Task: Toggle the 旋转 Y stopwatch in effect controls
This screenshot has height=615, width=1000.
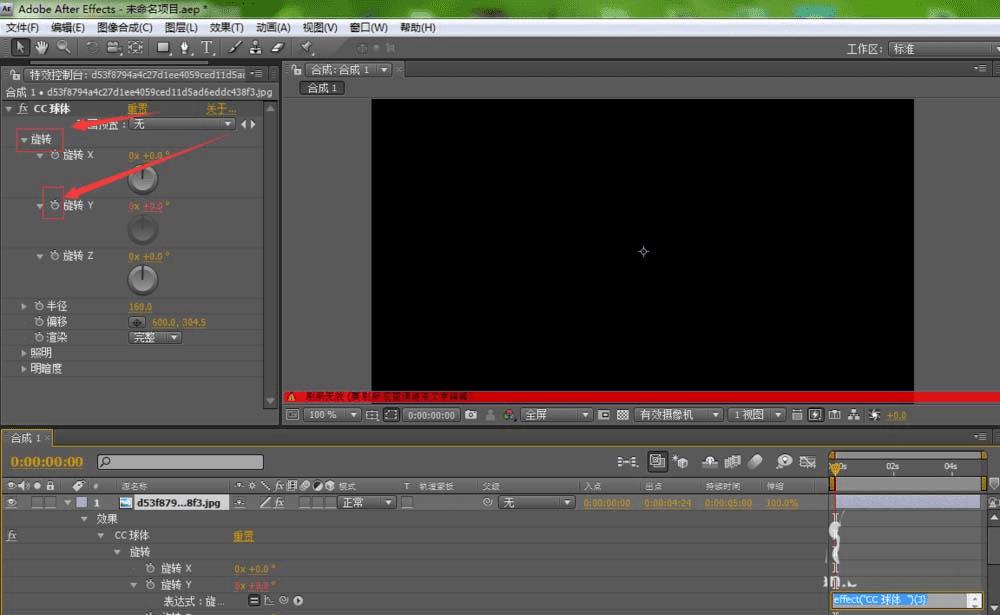Action: [x=55, y=206]
